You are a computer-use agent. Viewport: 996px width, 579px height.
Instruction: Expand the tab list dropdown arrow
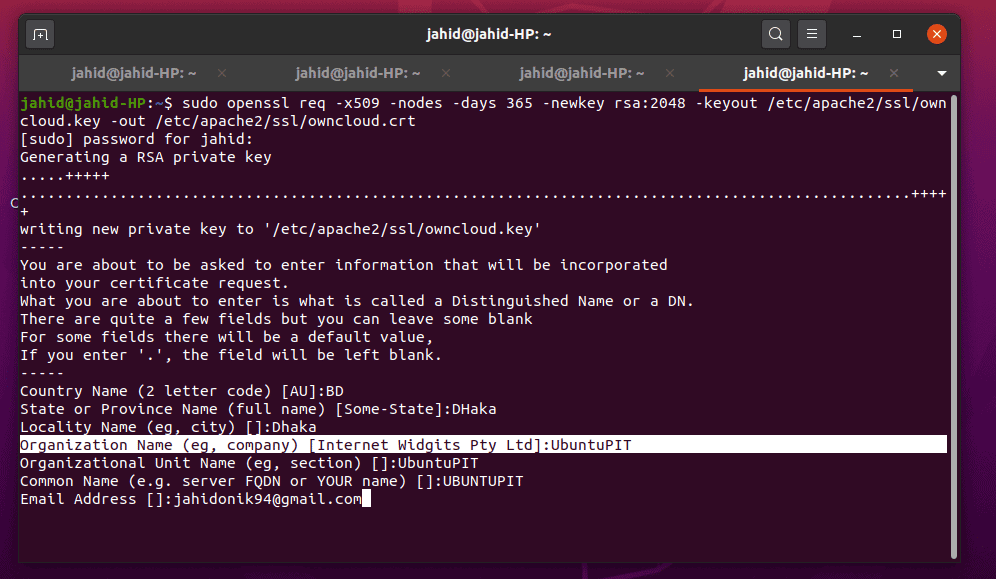(x=942, y=74)
